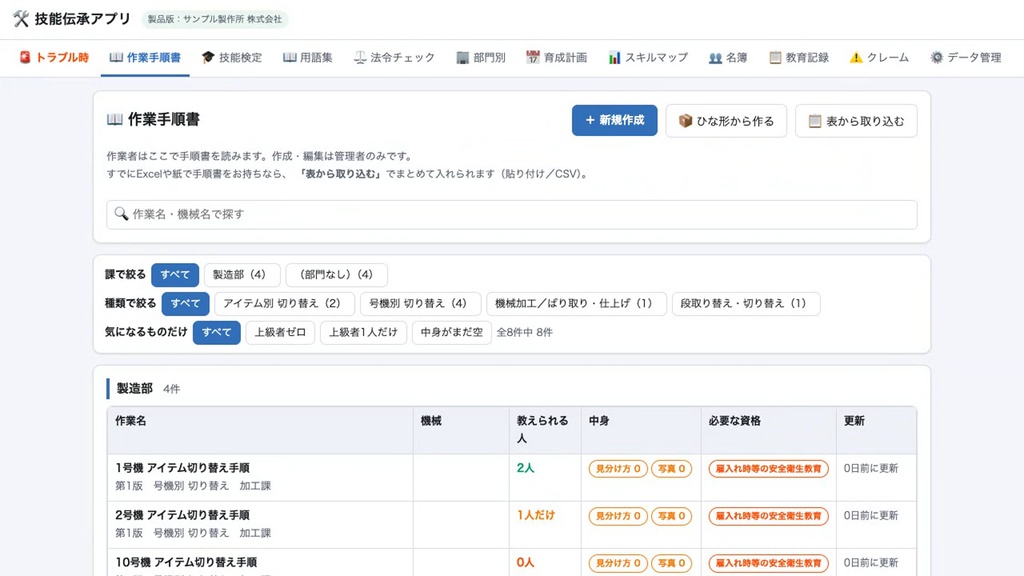
Task: Click the 作業名・機械名で探す search box
Action: pyautogui.click(x=512, y=214)
